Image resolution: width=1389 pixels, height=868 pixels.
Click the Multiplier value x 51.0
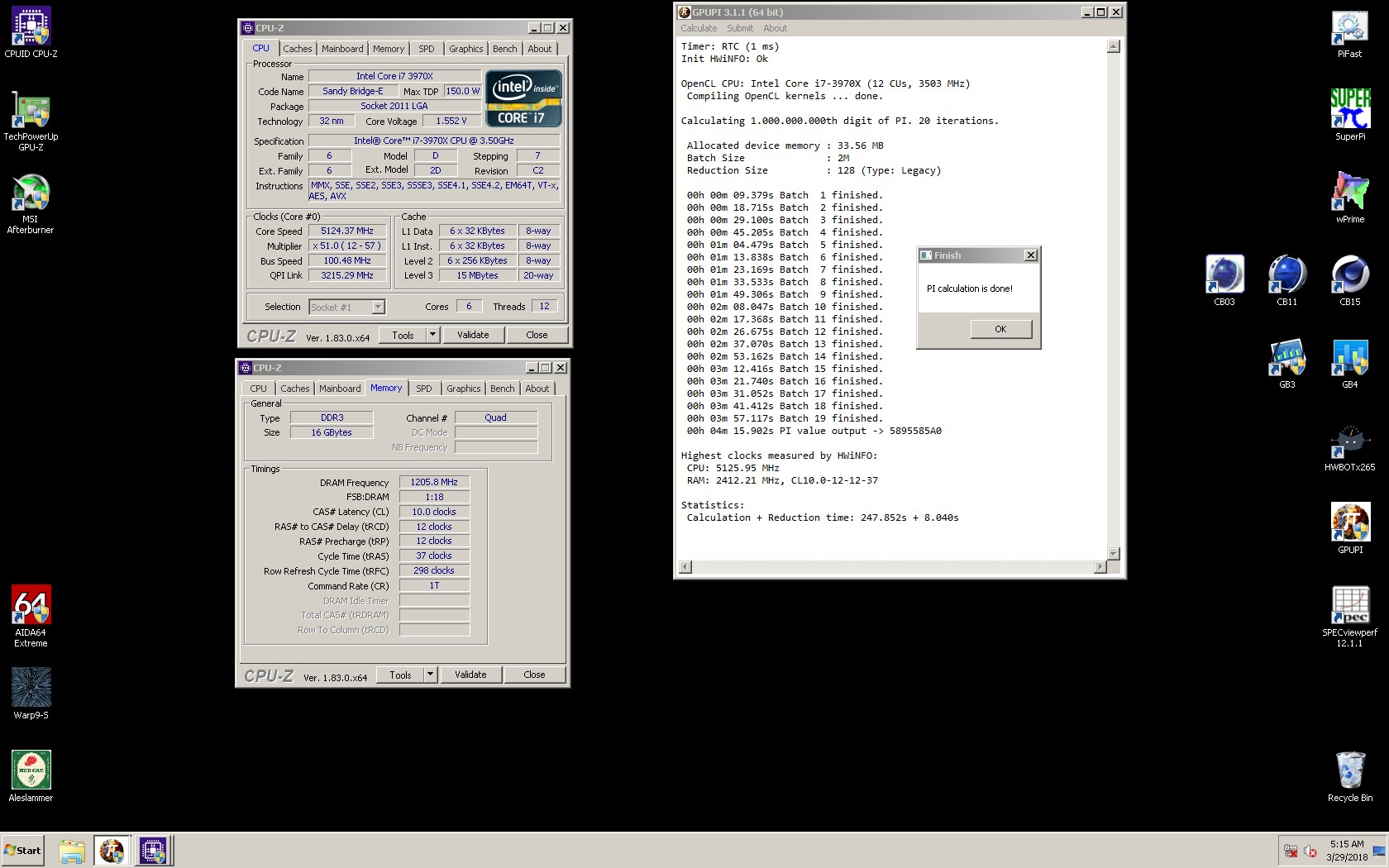[347, 246]
